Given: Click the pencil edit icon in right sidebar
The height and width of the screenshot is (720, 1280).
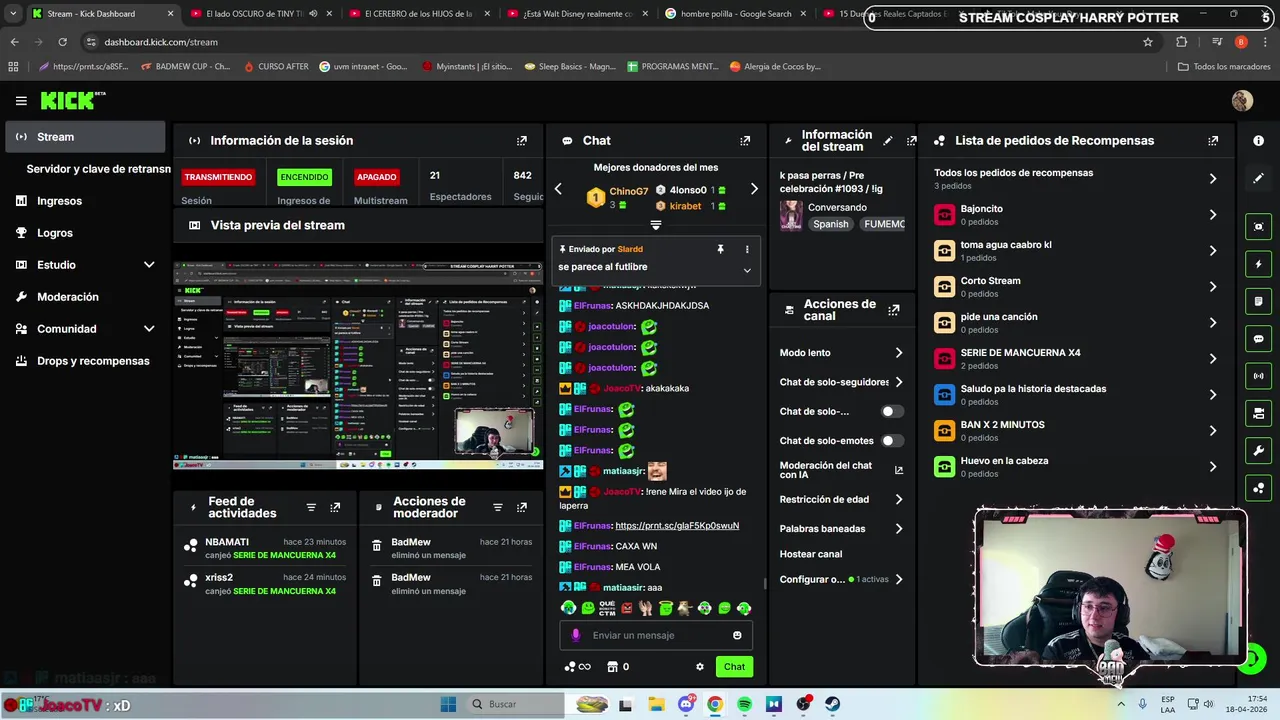Looking at the screenshot, I should coord(1258,178).
